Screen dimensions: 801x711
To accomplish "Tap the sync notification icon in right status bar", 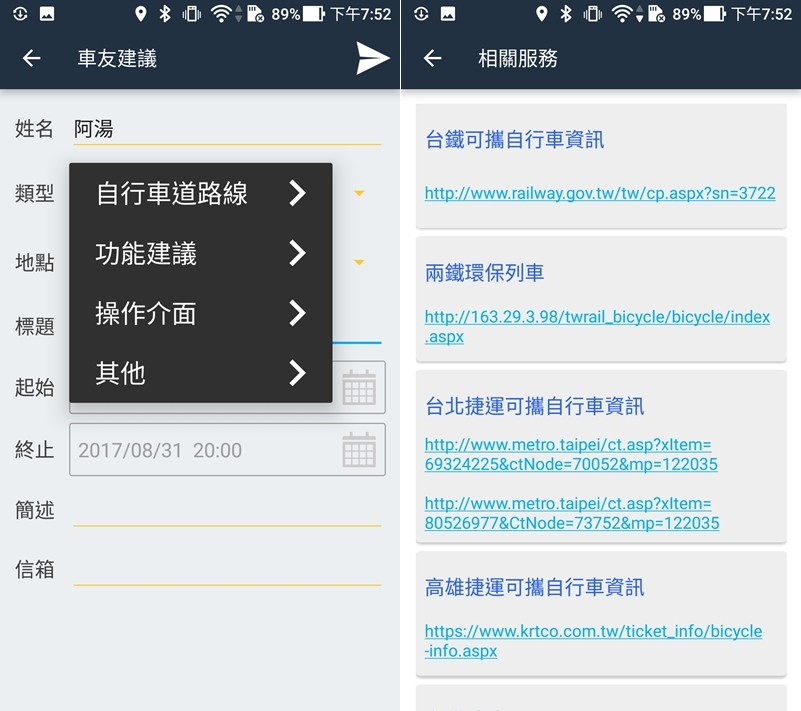I will [421, 14].
